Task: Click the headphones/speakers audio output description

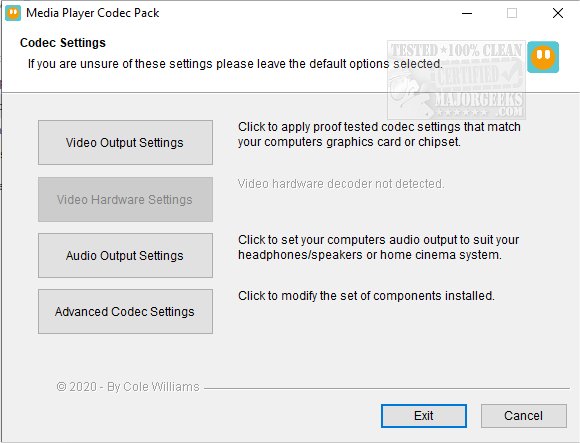Action: [x=378, y=247]
